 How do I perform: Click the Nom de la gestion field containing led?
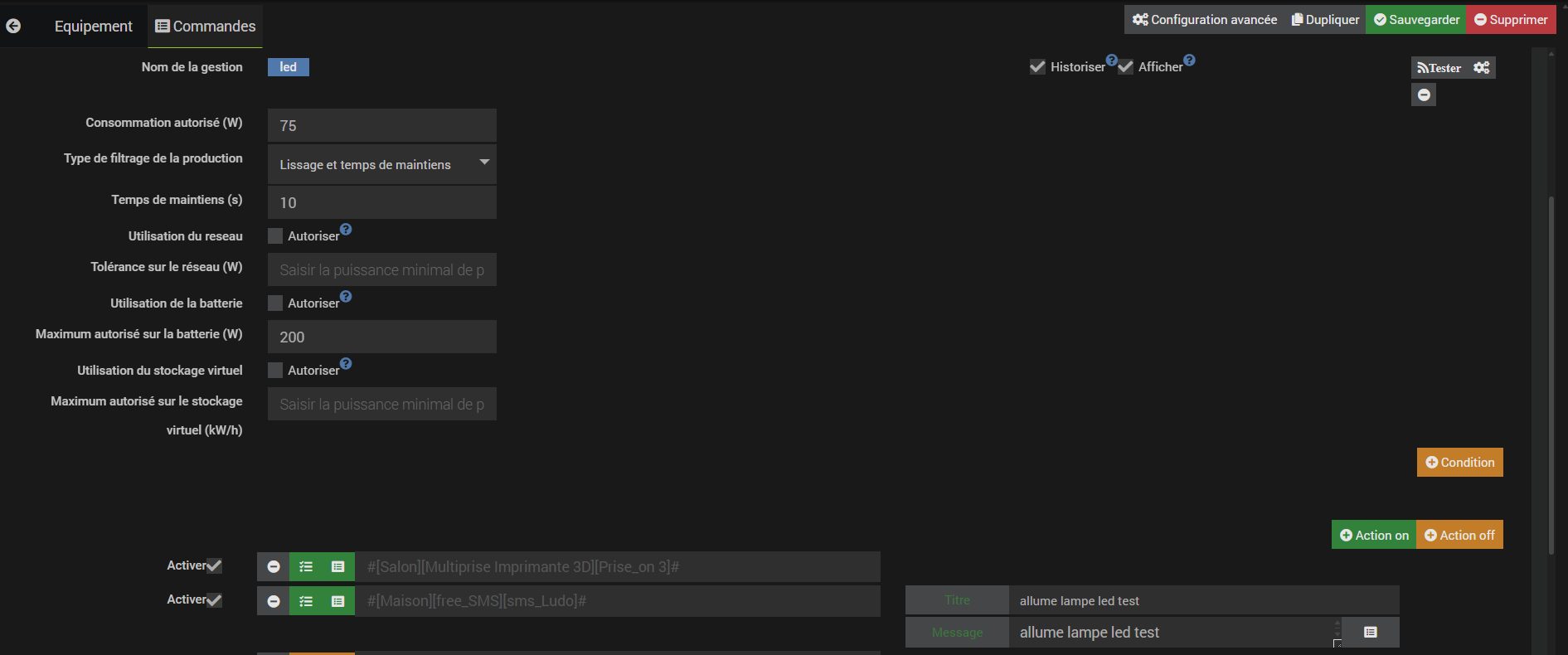pyautogui.click(x=289, y=67)
